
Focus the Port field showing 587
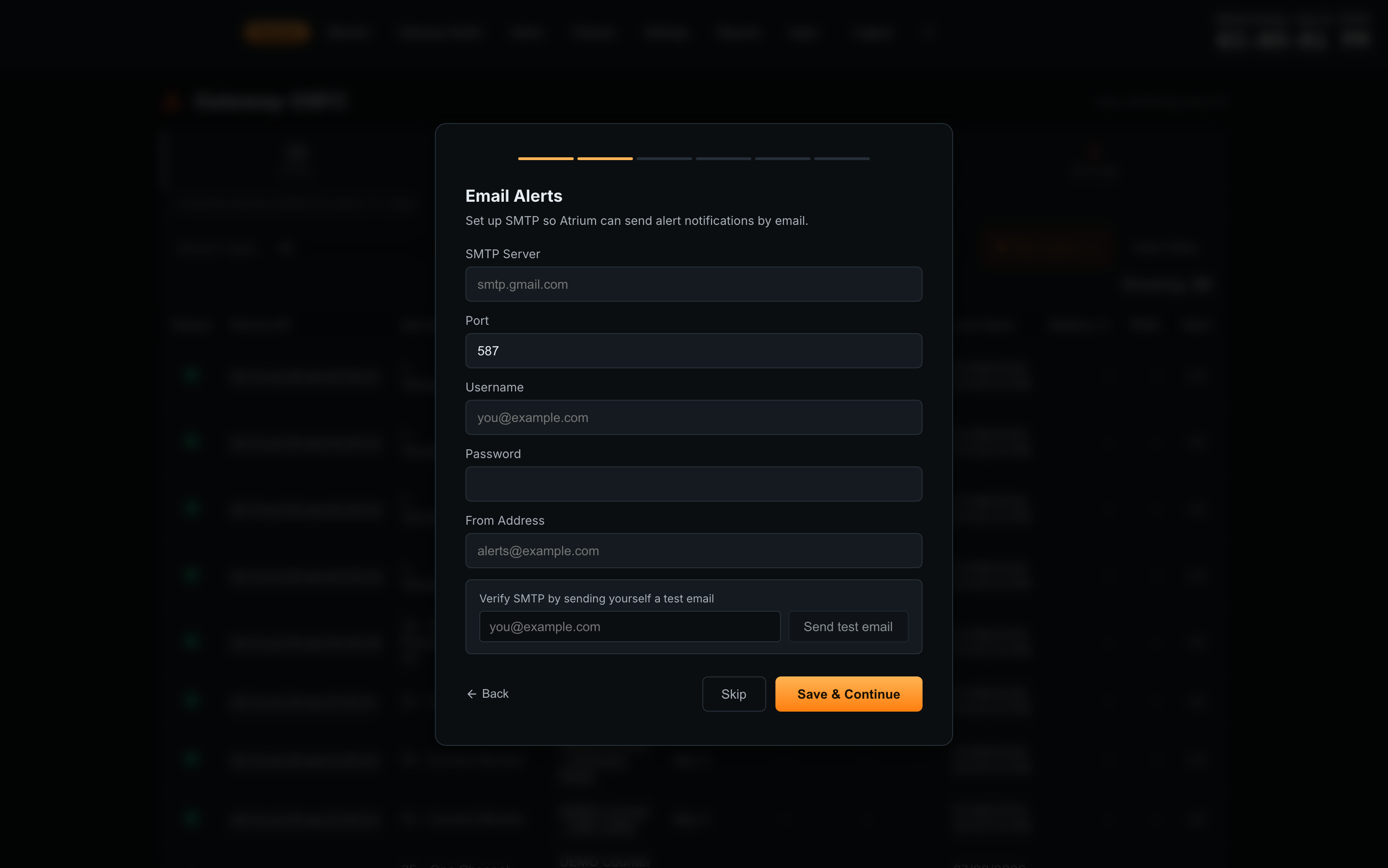click(694, 351)
